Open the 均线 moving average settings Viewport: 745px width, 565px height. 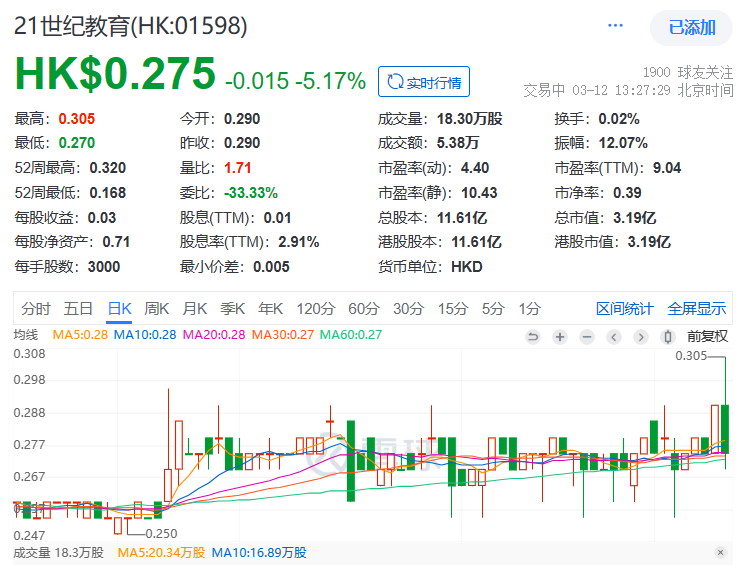(25, 335)
